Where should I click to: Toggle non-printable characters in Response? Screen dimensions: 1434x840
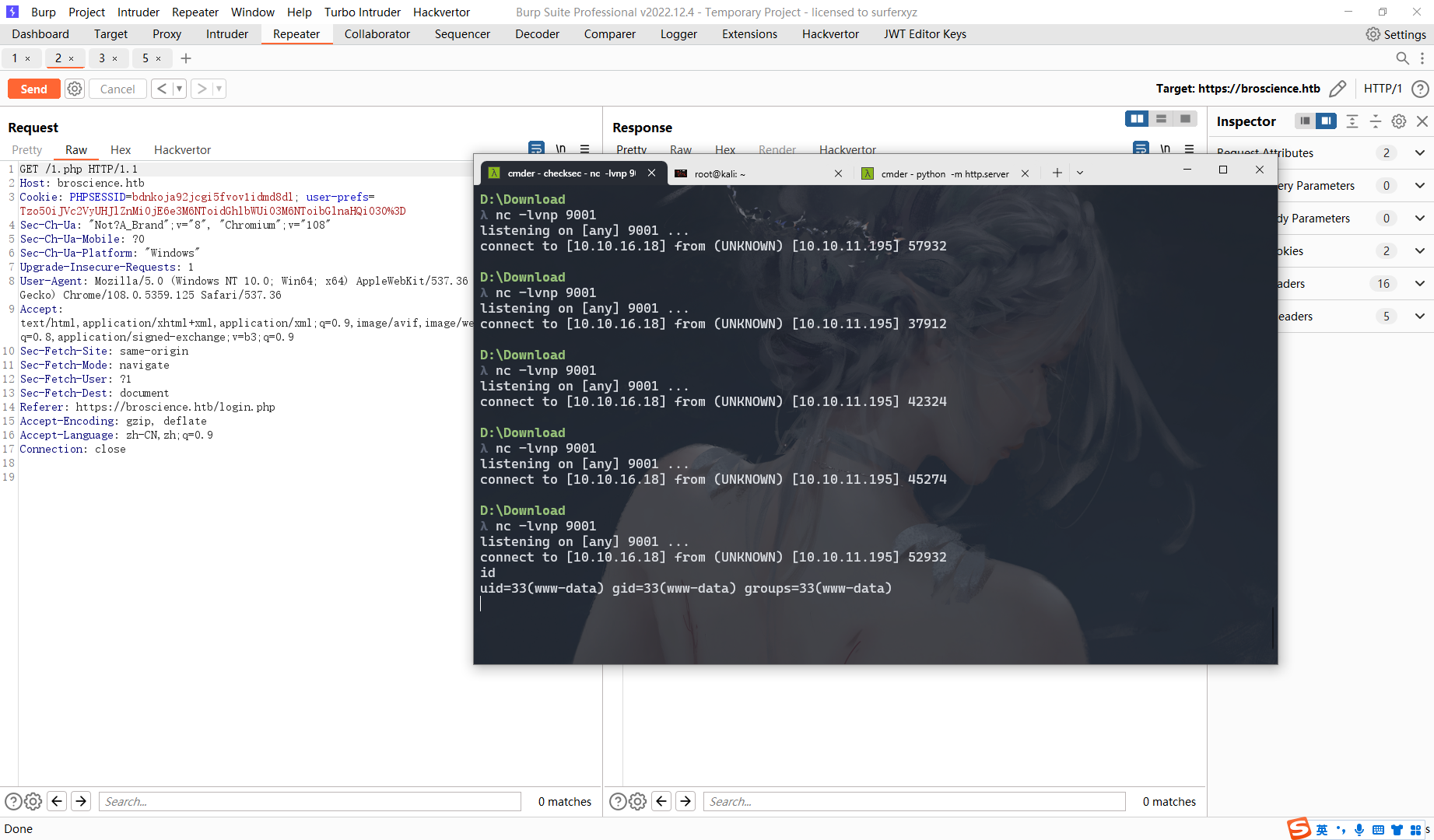1166,148
